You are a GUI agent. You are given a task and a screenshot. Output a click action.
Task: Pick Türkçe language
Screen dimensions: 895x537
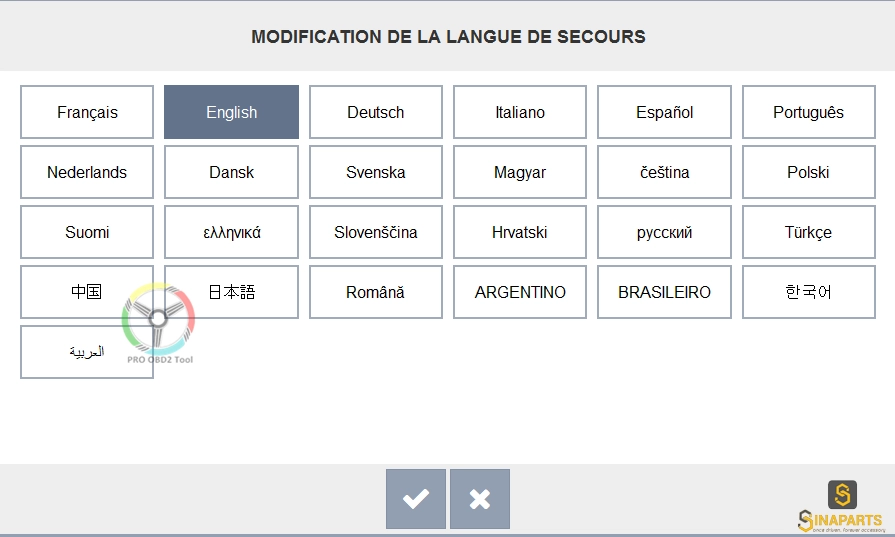[x=808, y=232]
